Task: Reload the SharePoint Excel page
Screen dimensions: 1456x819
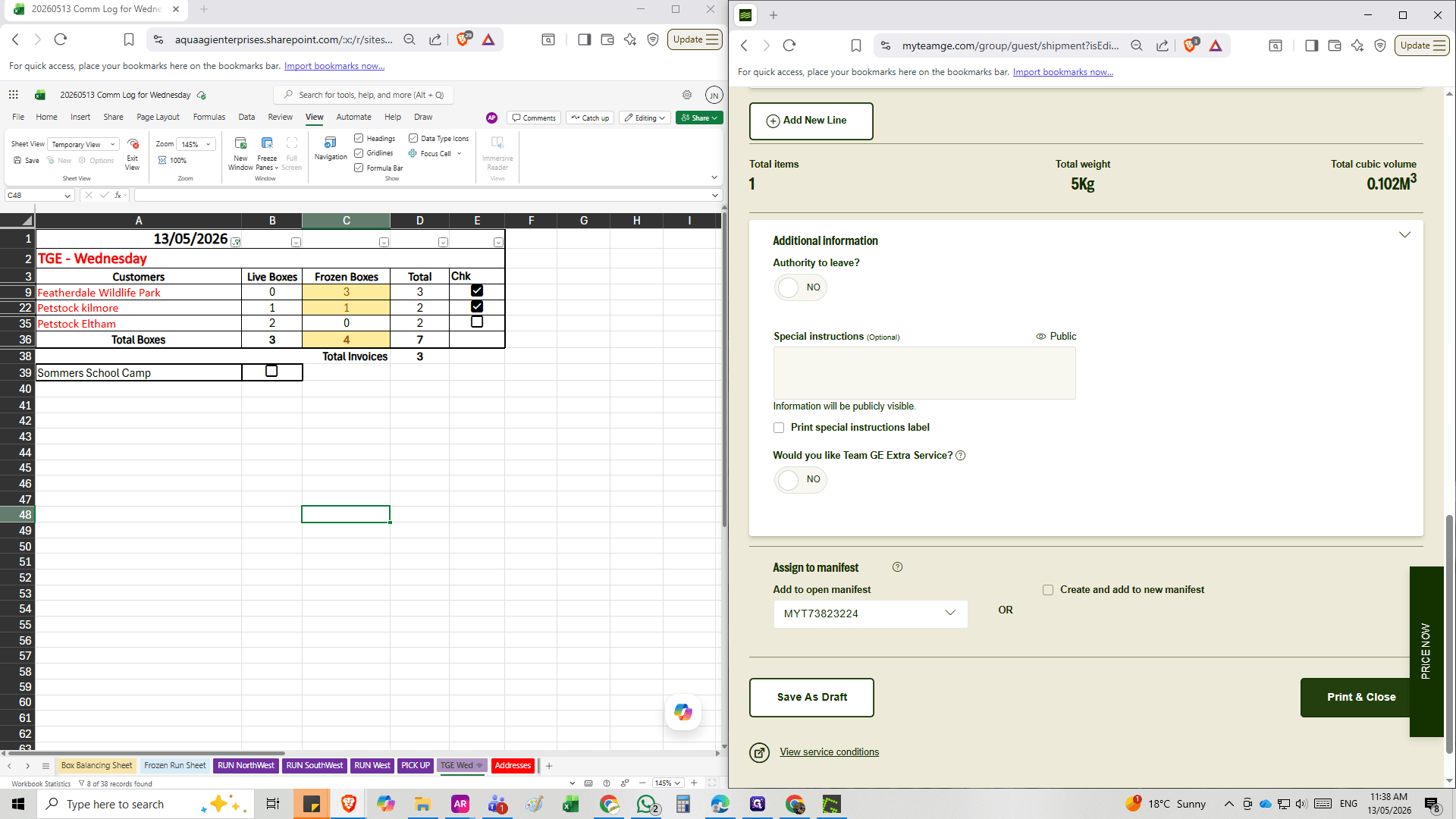Action: tap(61, 39)
